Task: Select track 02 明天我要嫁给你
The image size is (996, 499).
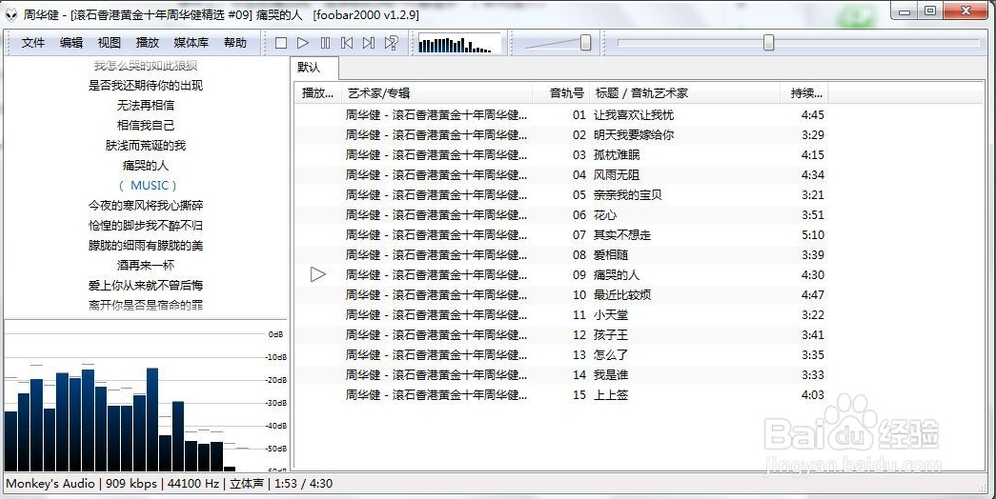Action: [x=562, y=135]
